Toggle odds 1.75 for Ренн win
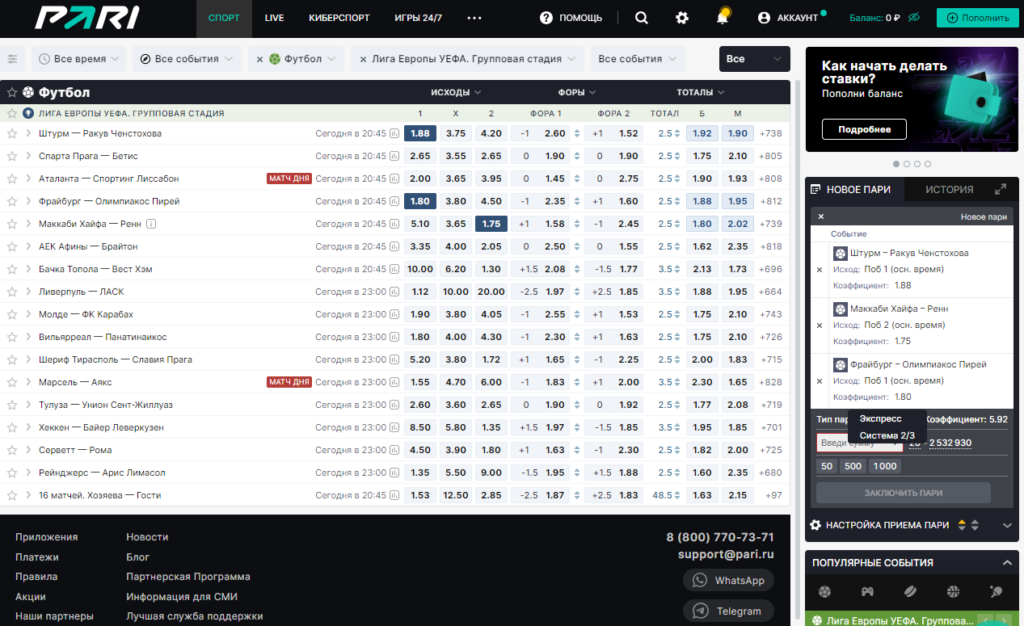The image size is (1024, 626). [491, 224]
